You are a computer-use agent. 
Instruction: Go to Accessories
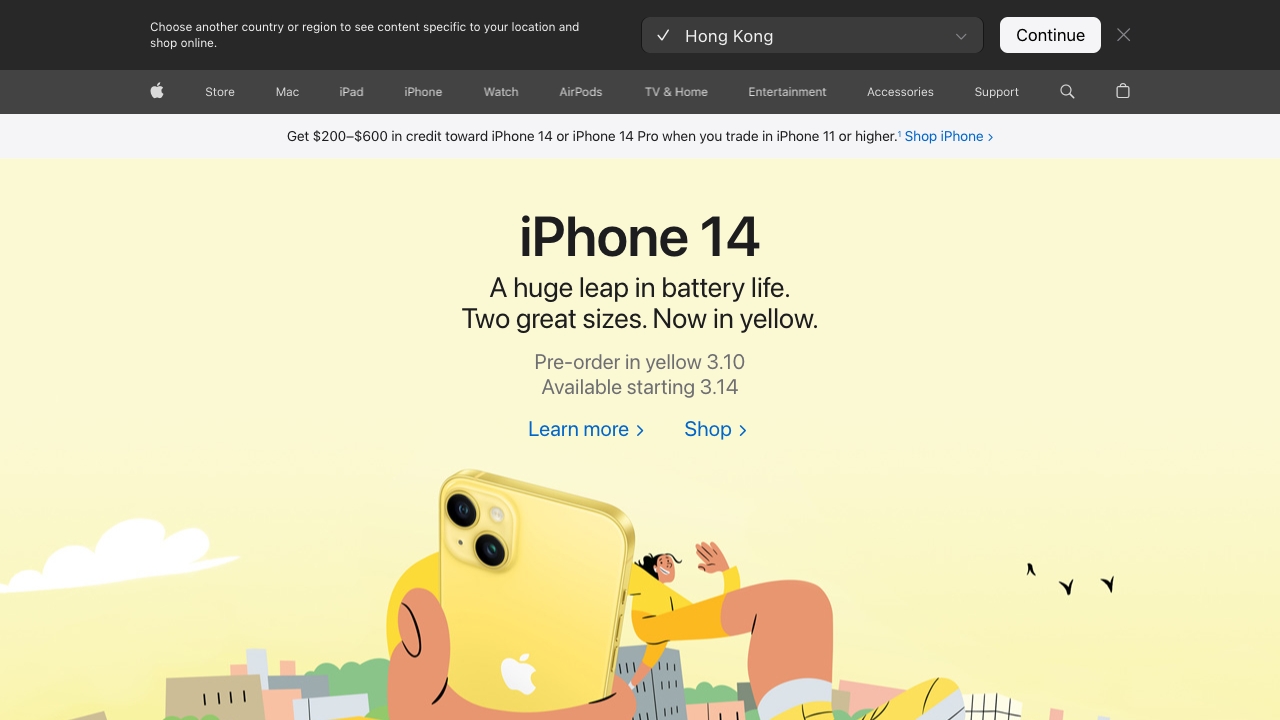[900, 91]
